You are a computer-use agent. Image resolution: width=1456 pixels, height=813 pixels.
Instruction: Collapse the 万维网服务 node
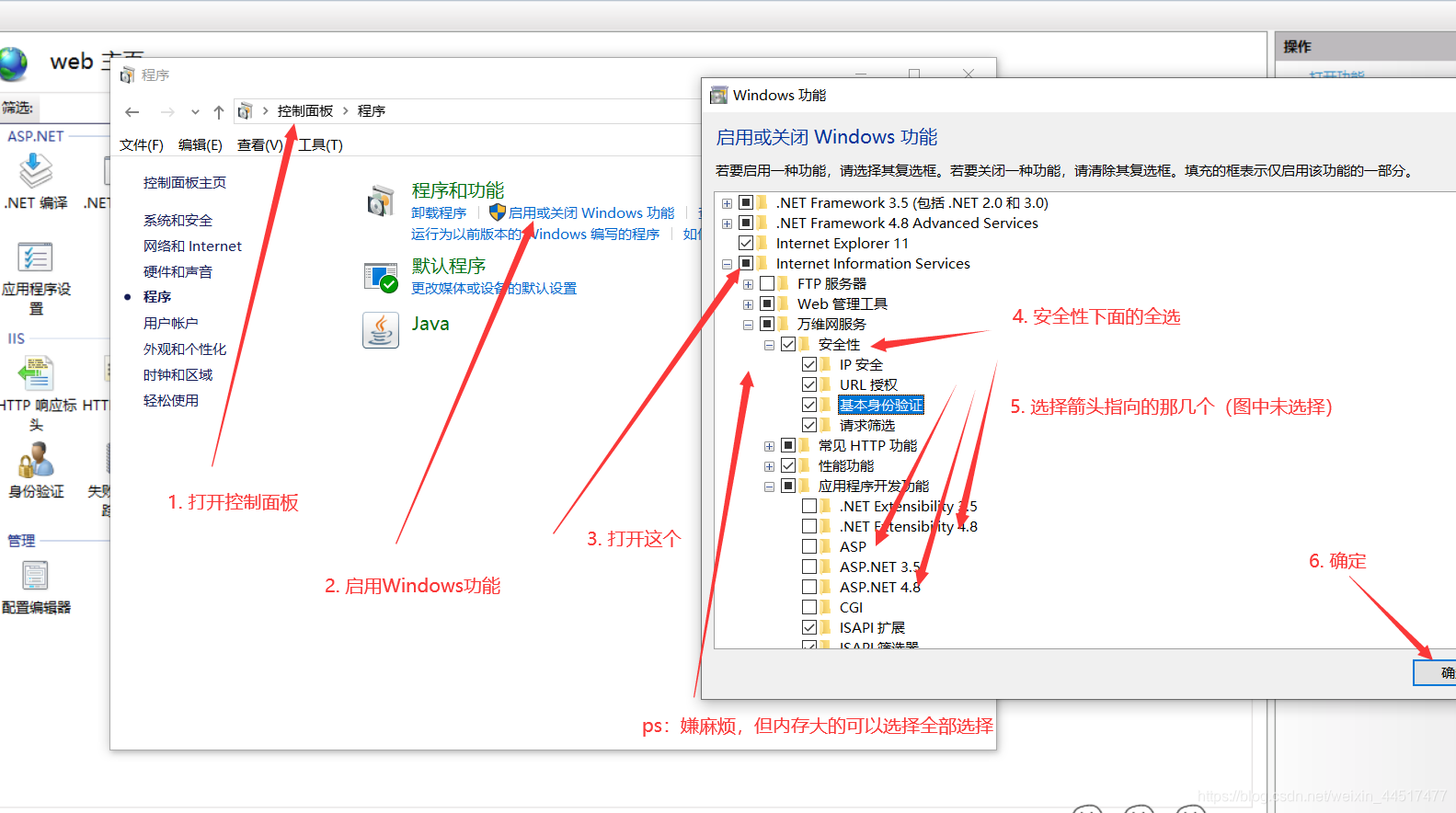tap(749, 325)
